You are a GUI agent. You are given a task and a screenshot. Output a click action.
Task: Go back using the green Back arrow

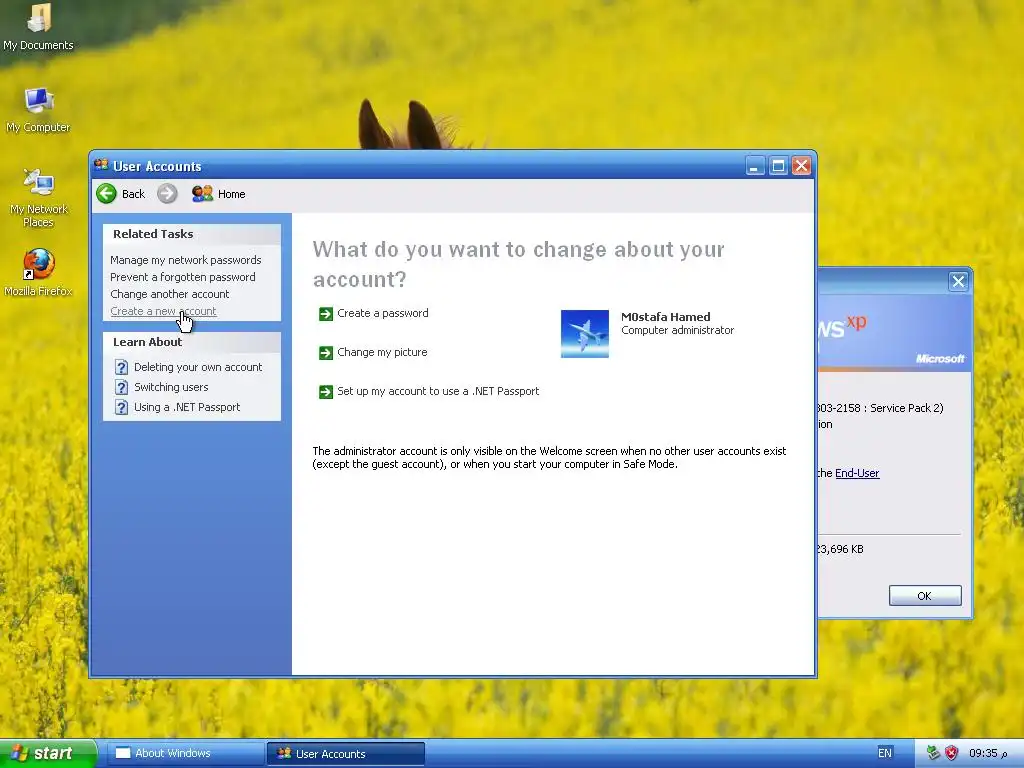(x=106, y=194)
